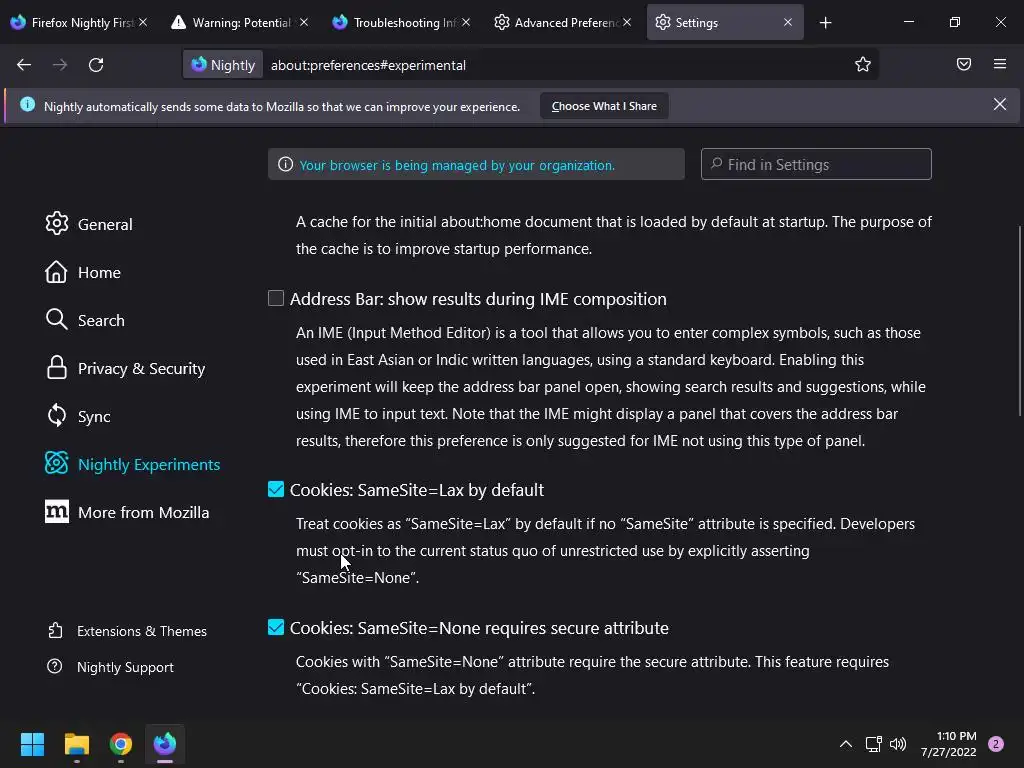The width and height of the screenshot is (1024, 768).
Task: Close the Warning: Potential tab
Action: coord(304,22)
